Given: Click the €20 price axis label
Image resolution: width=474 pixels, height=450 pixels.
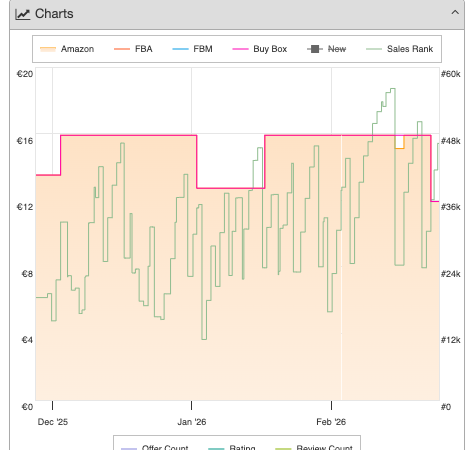Looking at the screenshot, I should tap(25, 74).
